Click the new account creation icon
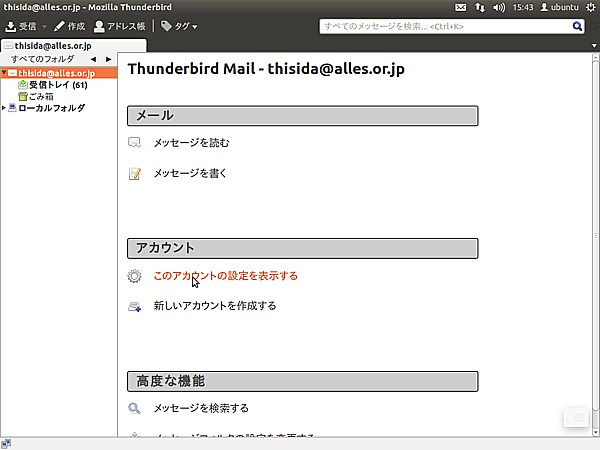The image size is (600, 450). tap(135, 307)
